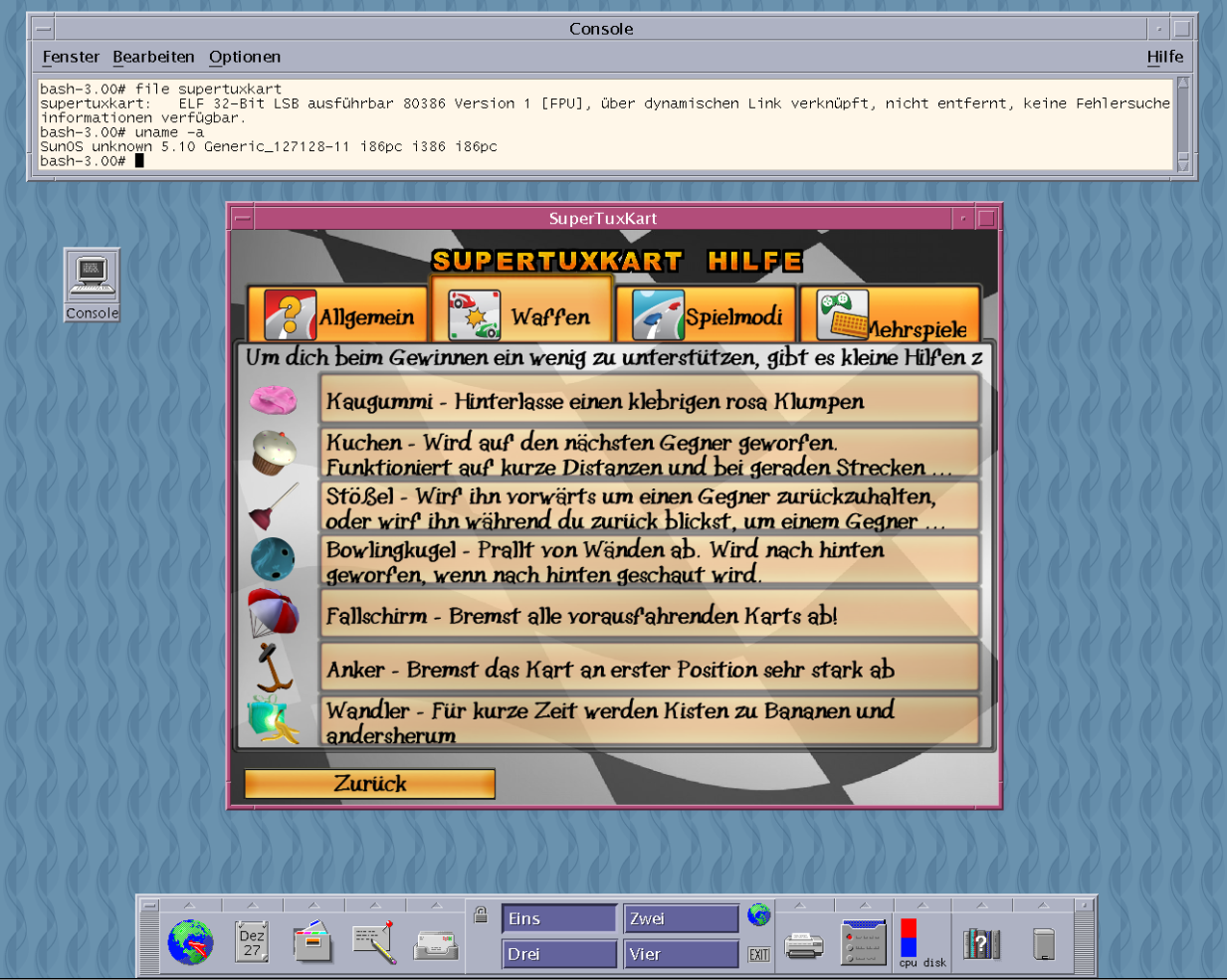Click the Fallschirm description row
Screen dimensions: 1227x980
pyautogui.click(x=649, y=615)
